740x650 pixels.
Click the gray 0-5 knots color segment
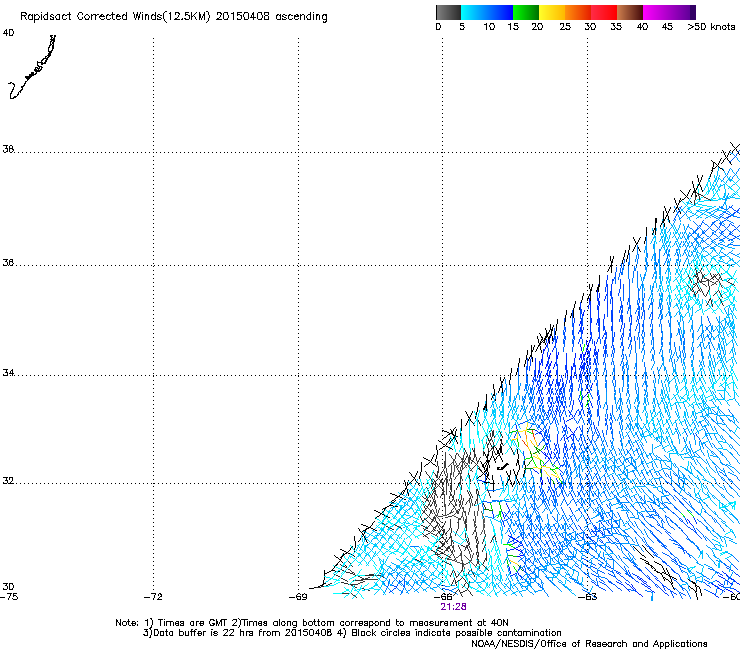(x=448, y=12)
